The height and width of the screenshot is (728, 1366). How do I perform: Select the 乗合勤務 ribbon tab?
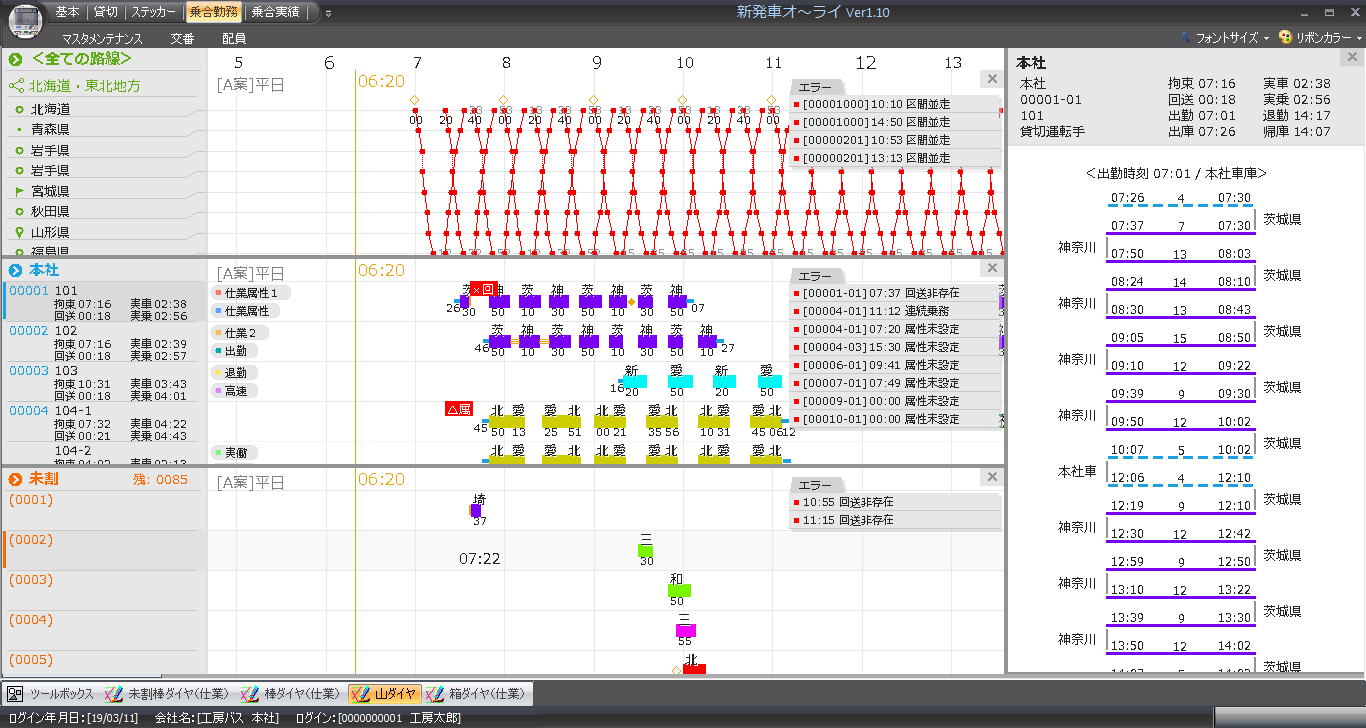[214, 12]
